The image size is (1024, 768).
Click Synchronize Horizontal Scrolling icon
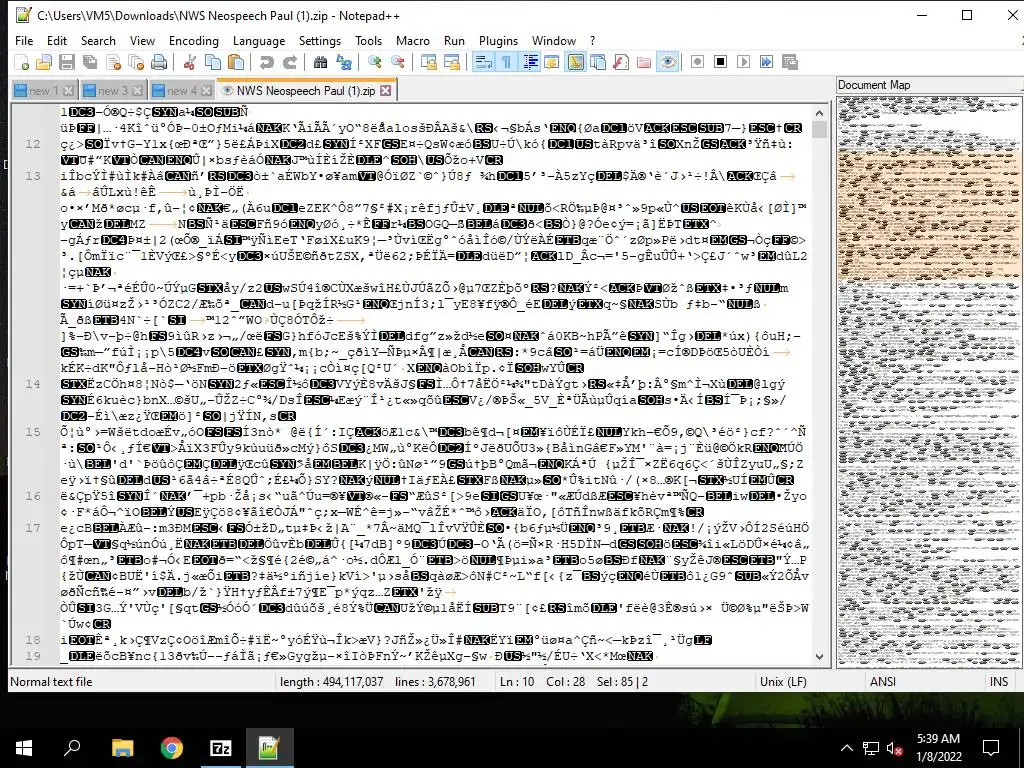point(451,62)
